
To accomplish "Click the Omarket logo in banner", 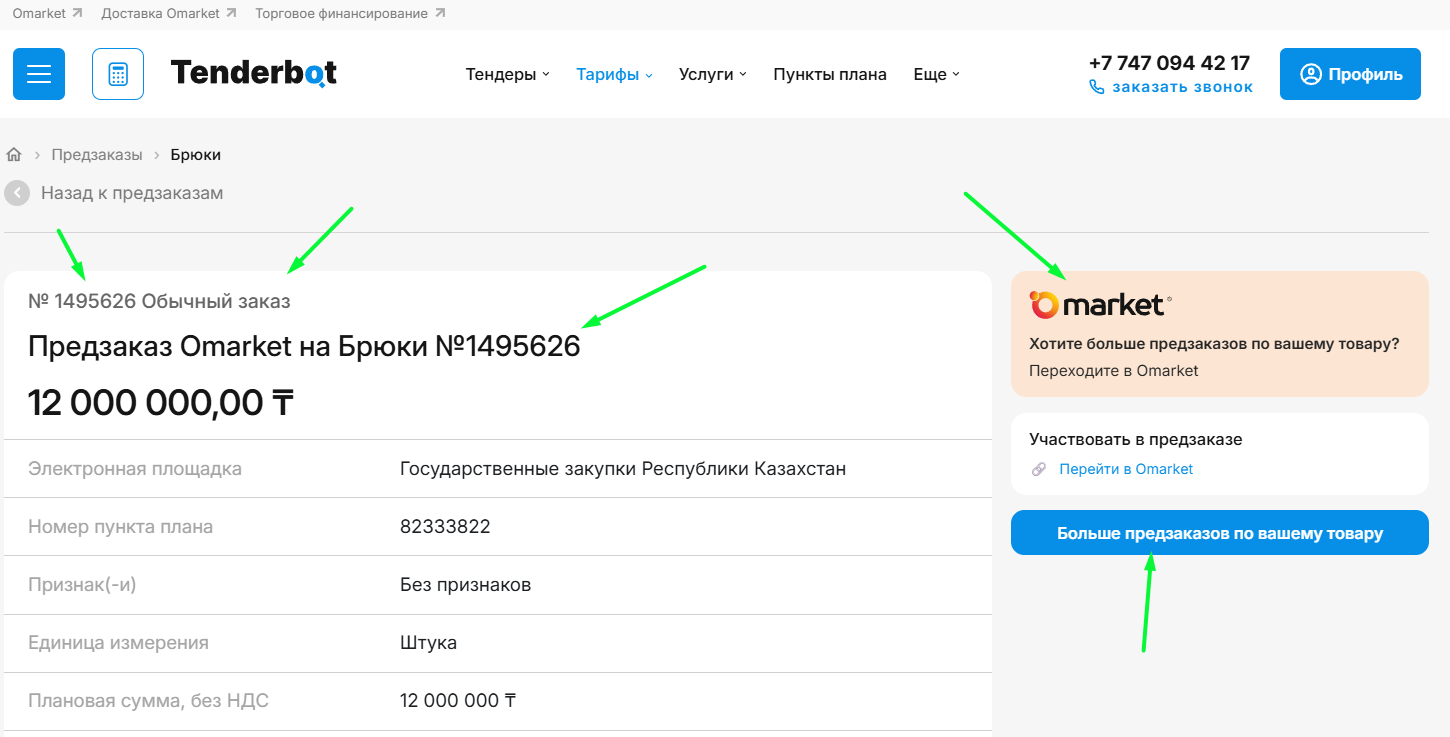I will [x=1100, y=304].
